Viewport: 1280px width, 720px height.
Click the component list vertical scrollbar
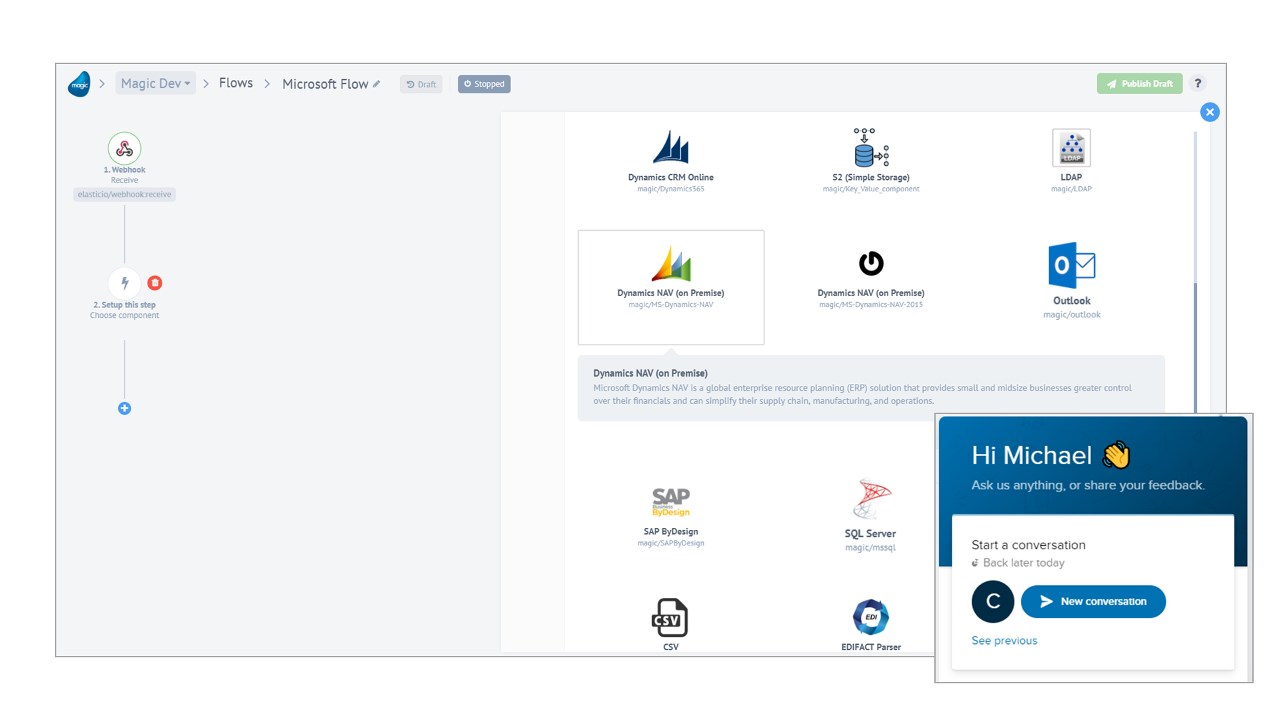click(x=1193, y=348)
